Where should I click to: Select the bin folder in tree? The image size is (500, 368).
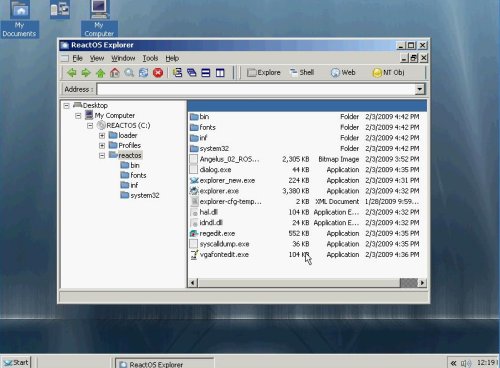pyautogui.click(x=135, y=166)
